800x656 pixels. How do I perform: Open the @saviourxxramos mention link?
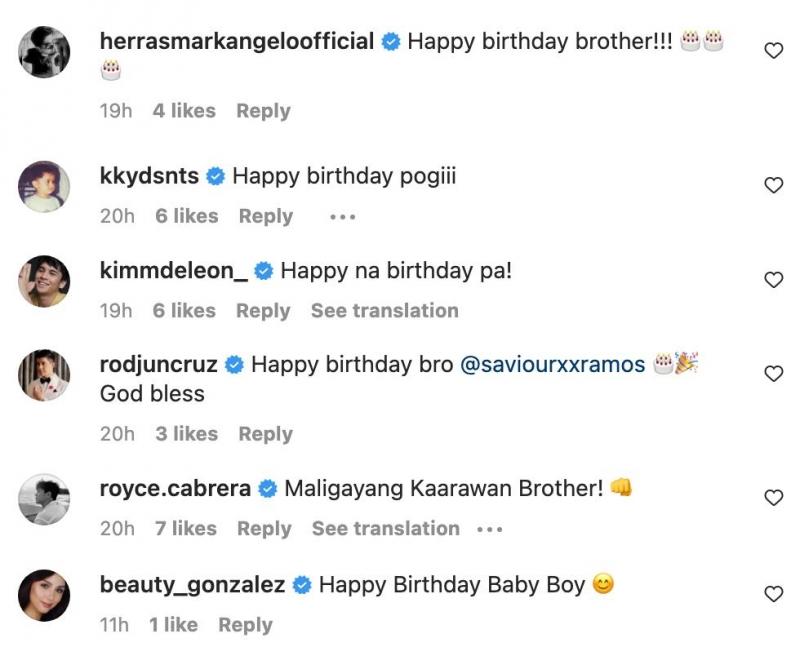[553, 365]
